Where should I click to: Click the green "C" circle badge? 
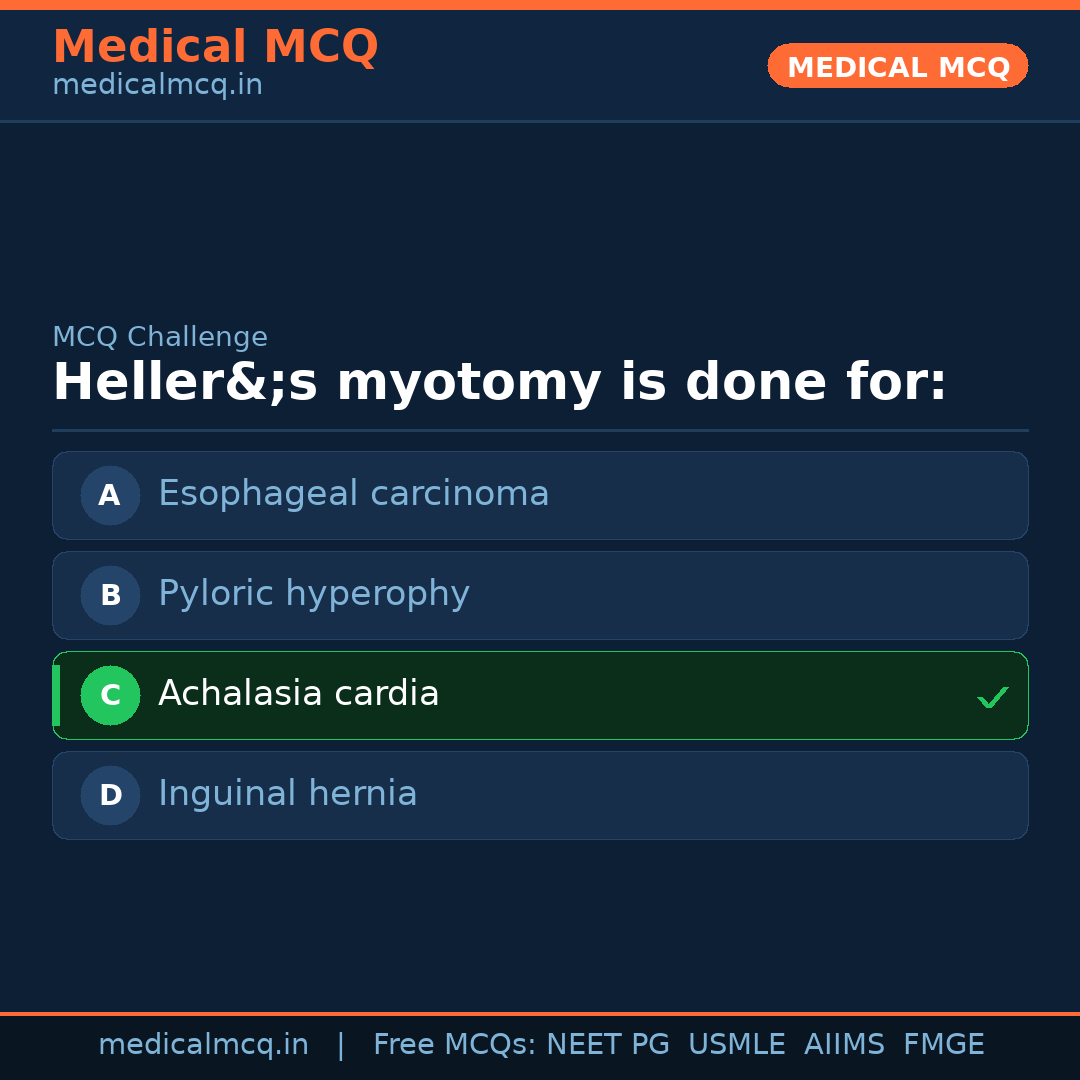pyautogui.click(x=110, y=695)
